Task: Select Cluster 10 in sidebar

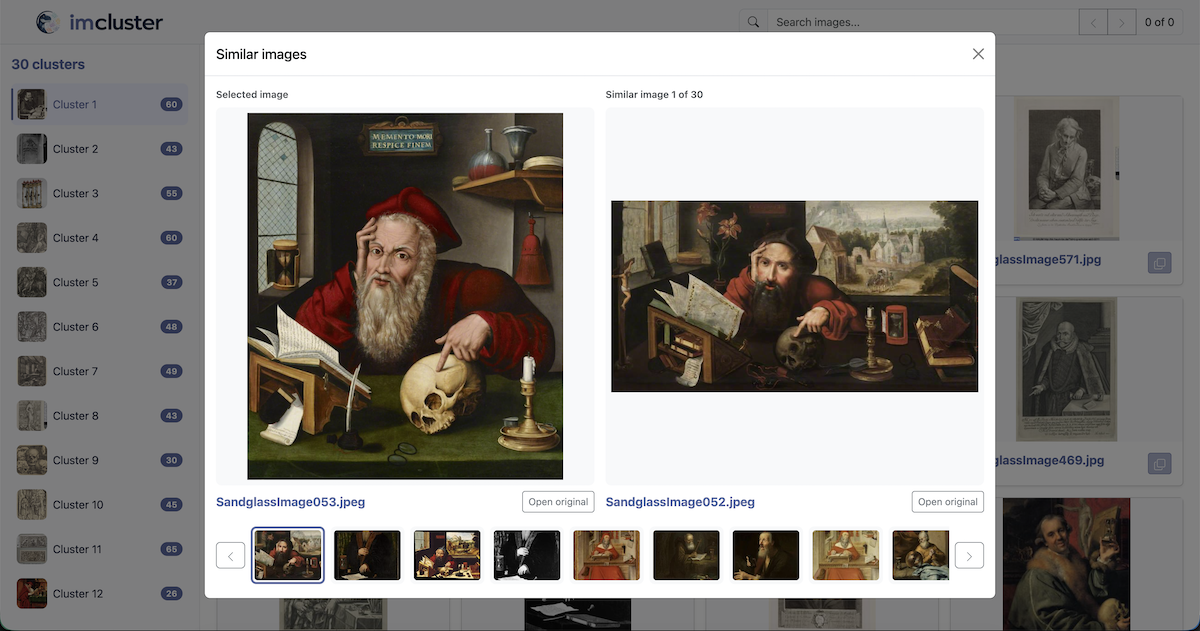Action: pos(99,505)
